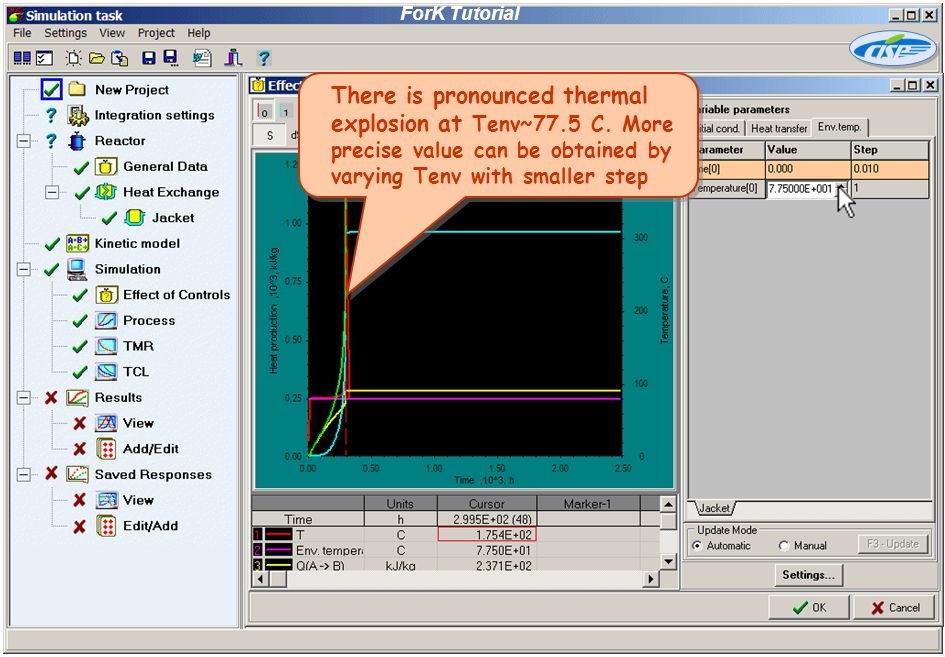This screenshot has width=945, height=657.
Task: Click the Results Add/Edit dice icon
Action: click(x=106, y=449)
